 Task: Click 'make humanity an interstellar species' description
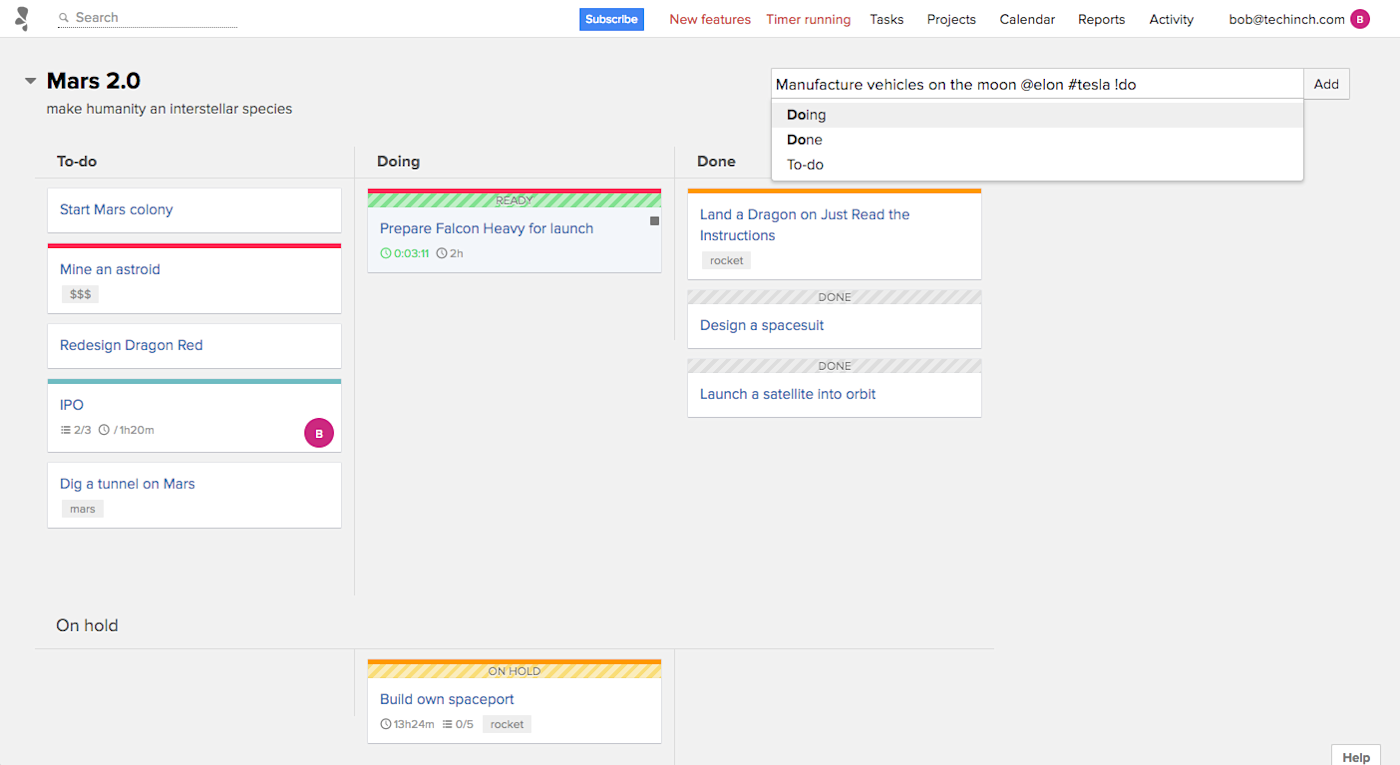click(169, 109)
